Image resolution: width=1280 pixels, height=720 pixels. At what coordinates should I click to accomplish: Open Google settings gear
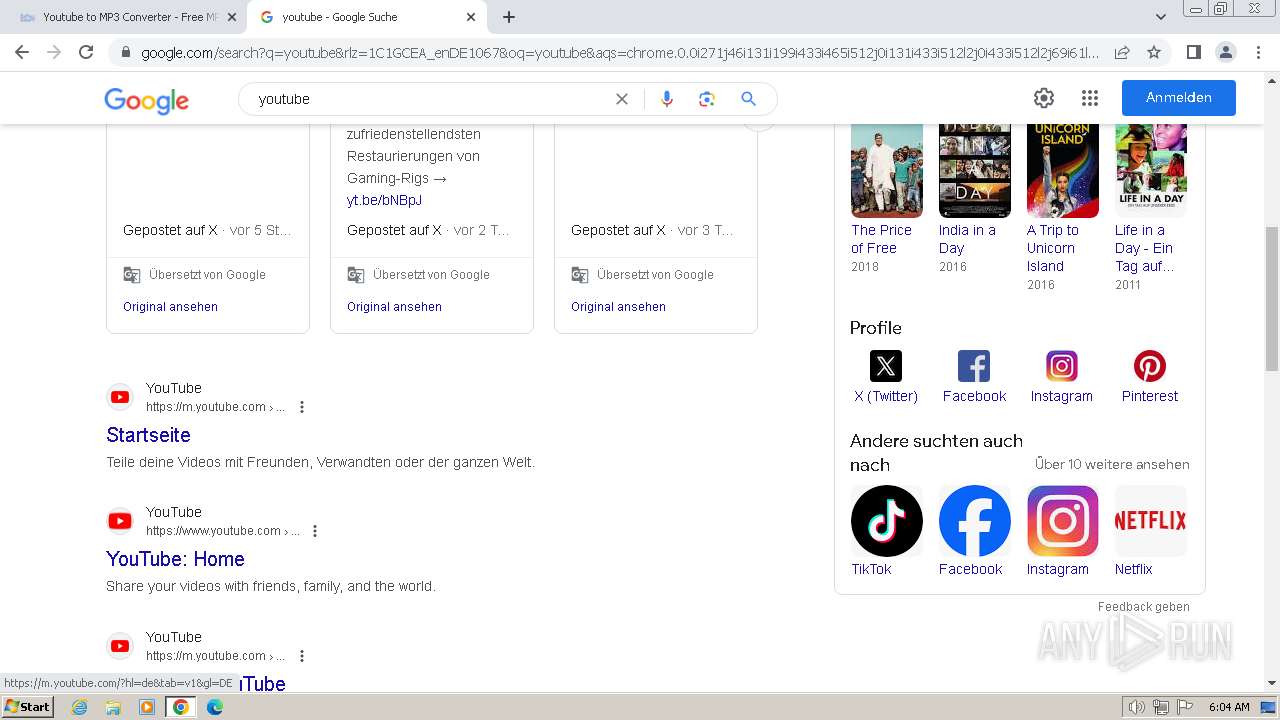(1044, 98)
